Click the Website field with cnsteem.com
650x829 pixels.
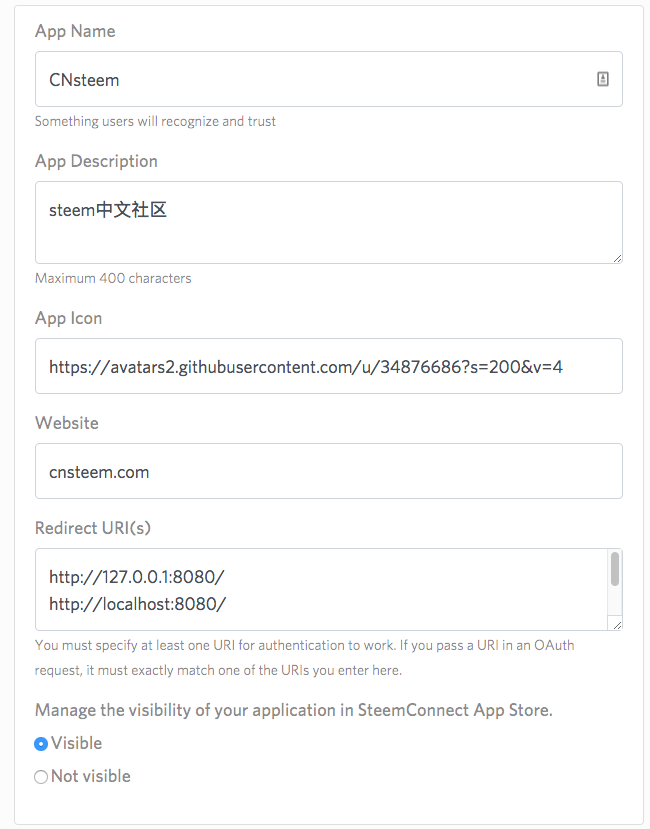pos(328,471)
